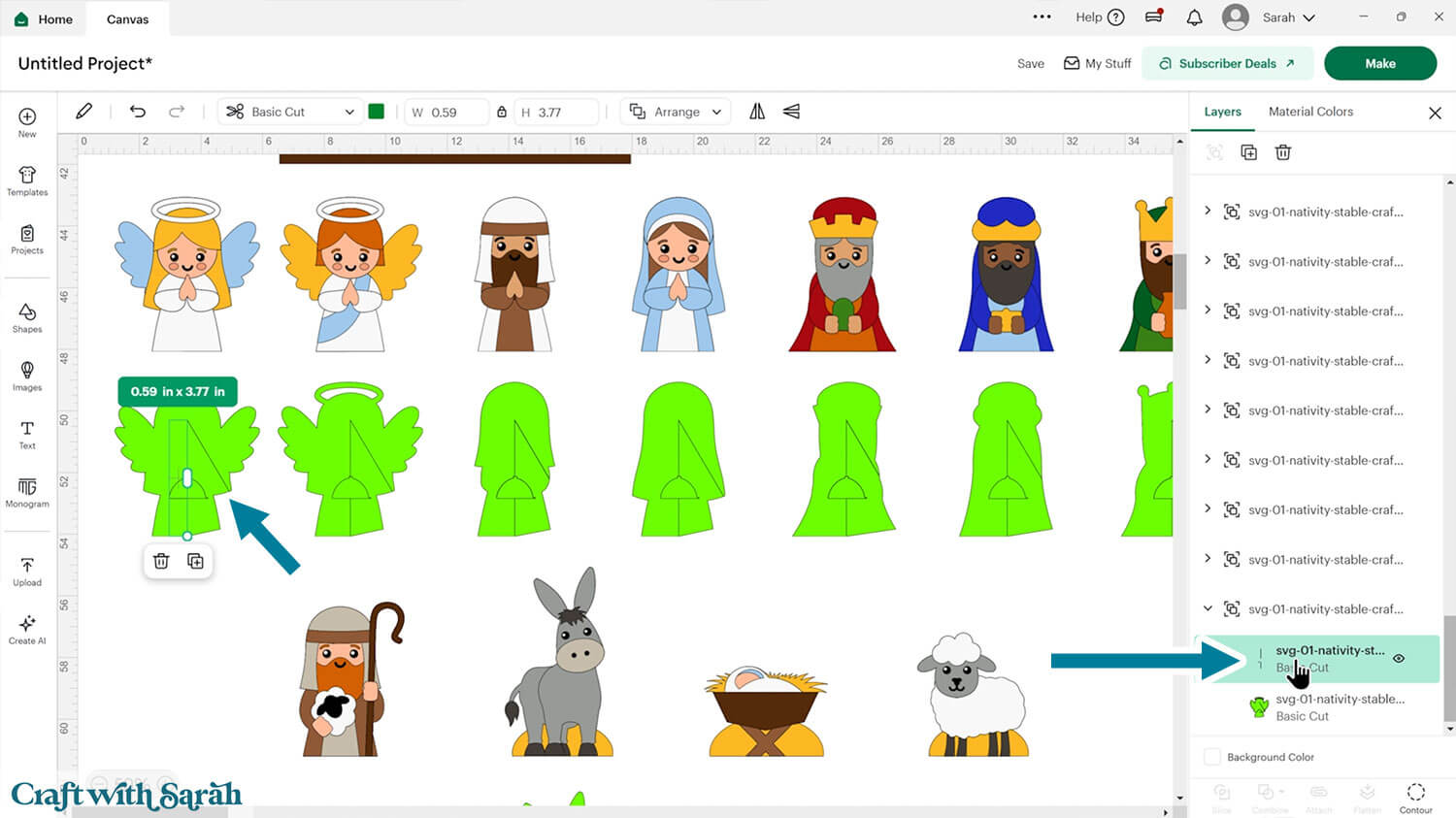Expand the first svg-01-nativity layer group

click(x=1207, y=211)
